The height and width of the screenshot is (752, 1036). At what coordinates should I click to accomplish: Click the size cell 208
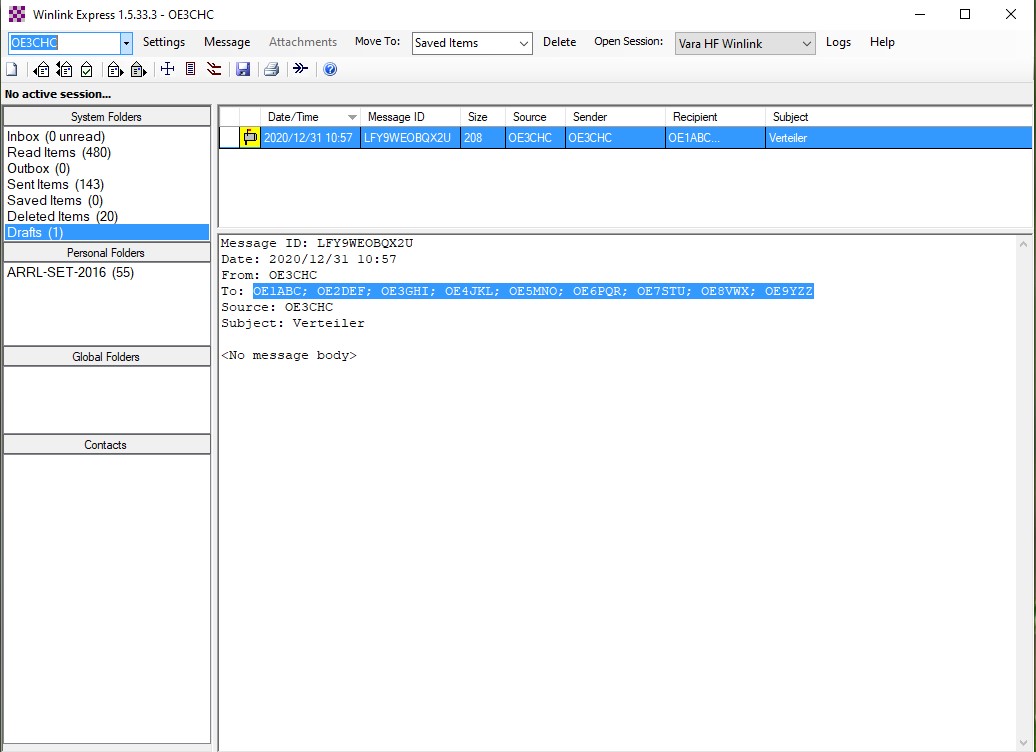tap(483, 138)
